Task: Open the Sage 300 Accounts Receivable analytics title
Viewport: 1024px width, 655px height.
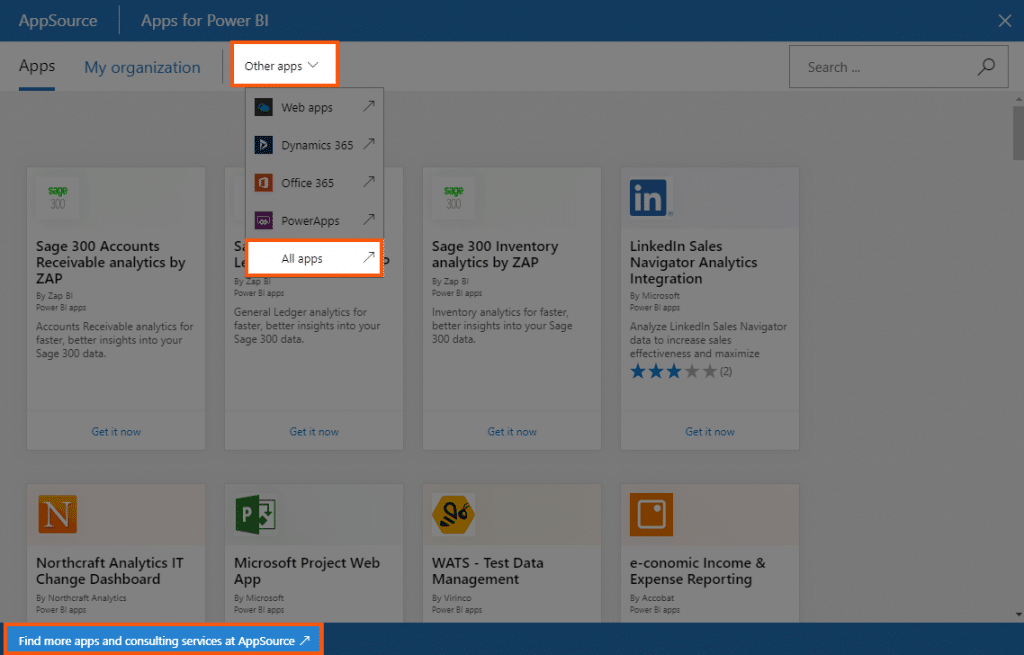Action: pos(110,263)
